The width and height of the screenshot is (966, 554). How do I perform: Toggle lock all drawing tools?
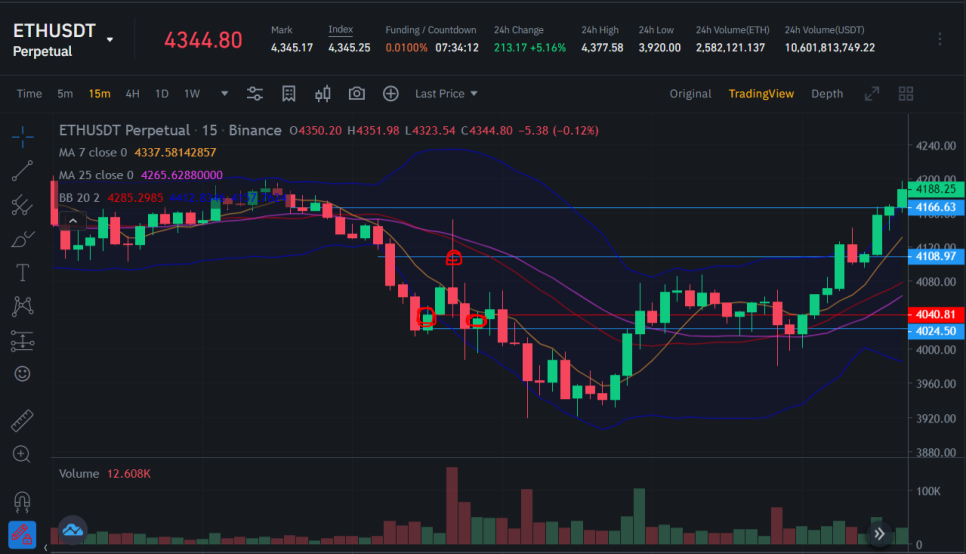(x=22, y=535)
